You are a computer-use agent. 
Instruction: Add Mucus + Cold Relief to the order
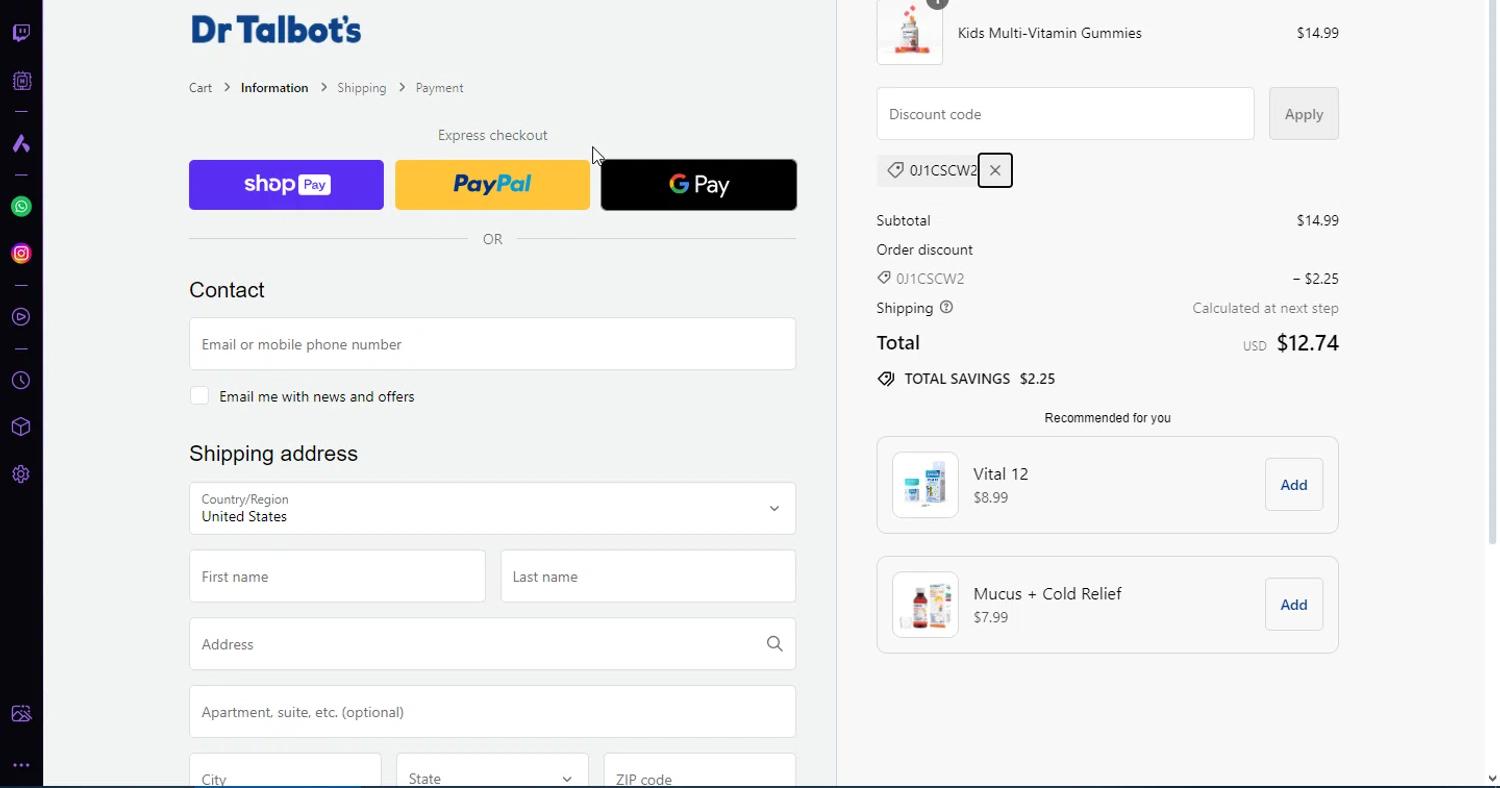pos(1294,605)
